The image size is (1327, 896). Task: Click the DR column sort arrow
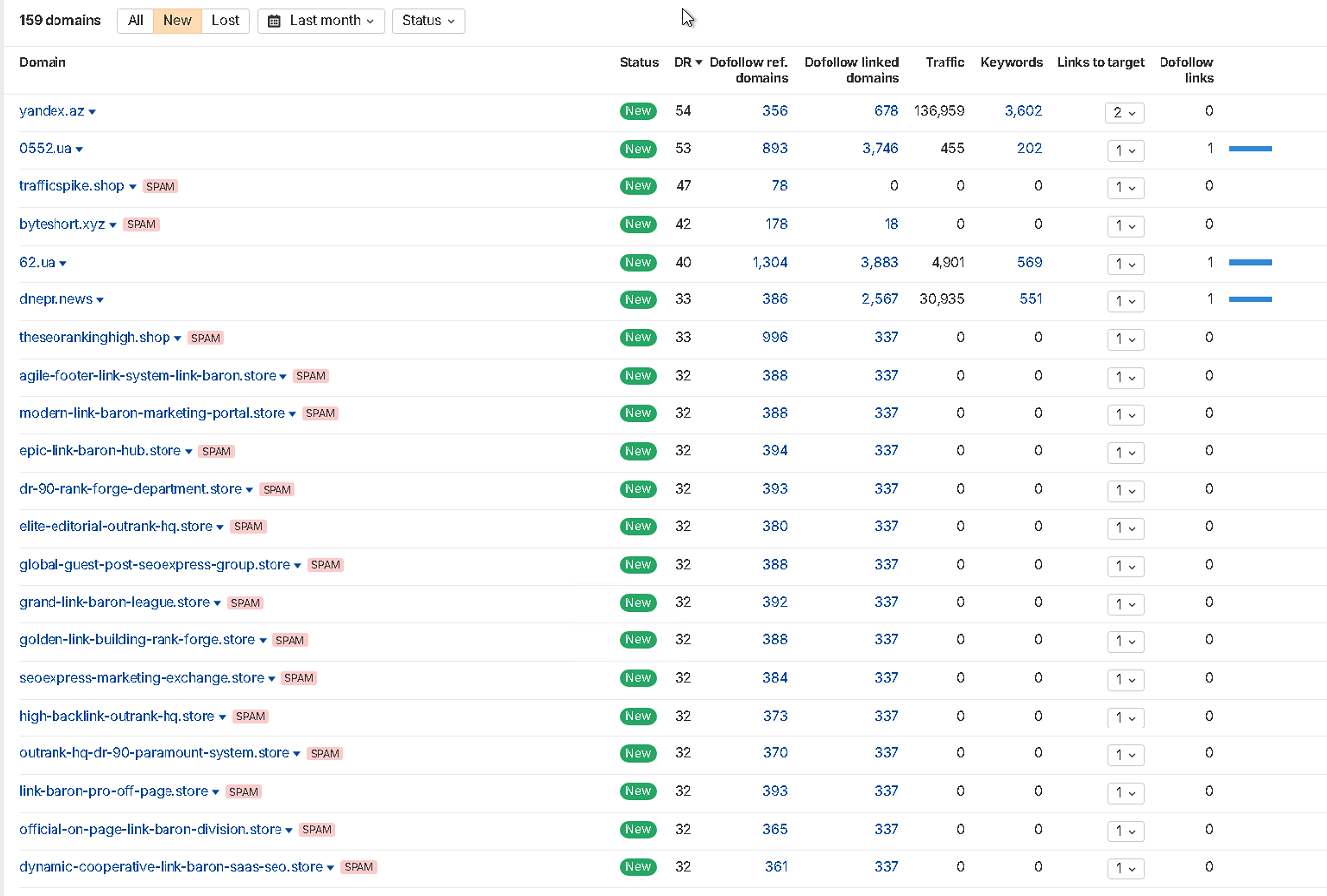coord(699,62)
